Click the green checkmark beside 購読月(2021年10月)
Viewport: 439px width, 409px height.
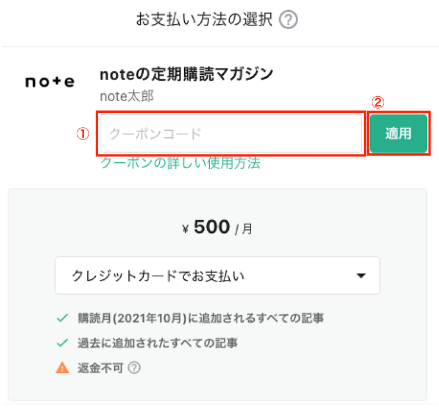point(63,318)
